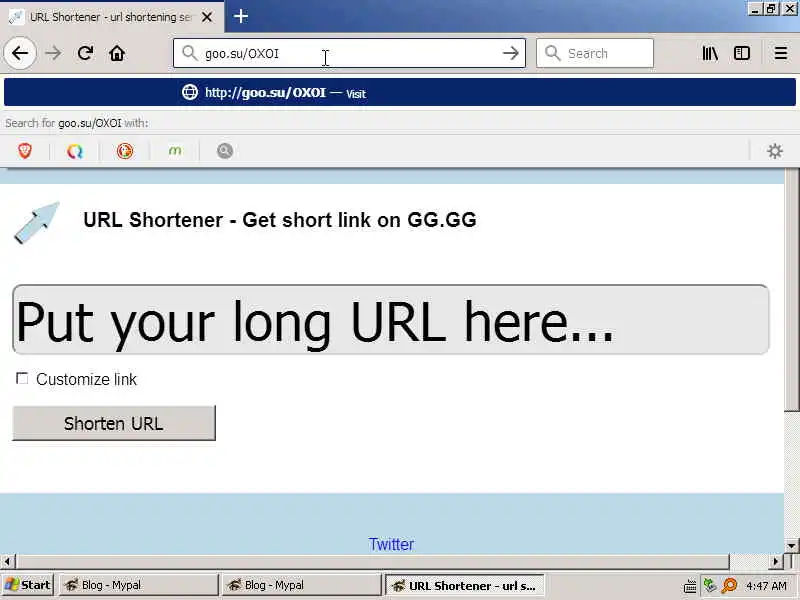Click the vertical scrollbar down arrow

coord(792,546)
